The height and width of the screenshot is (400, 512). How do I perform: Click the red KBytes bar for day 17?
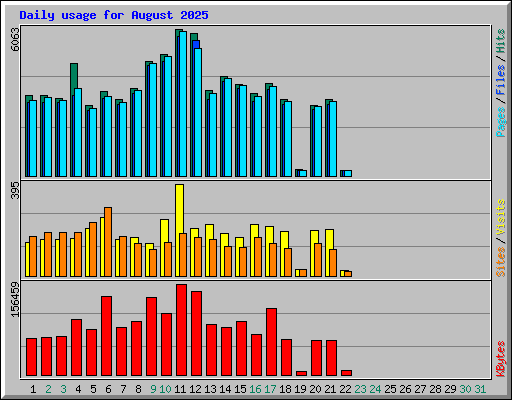pos(271,342)
